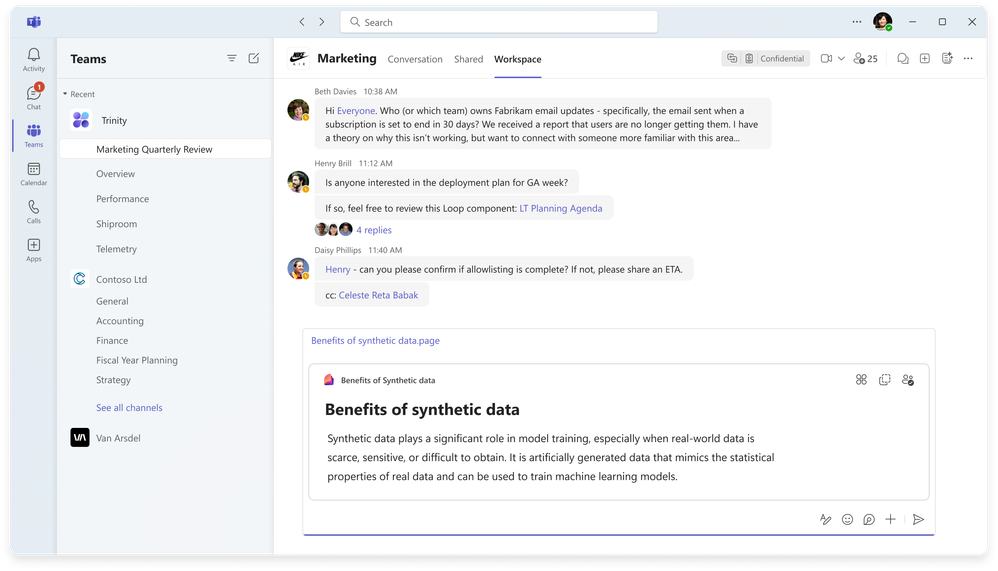Open the Calendar app
Screen dimensions: 998x571
click(x=34, y=173)
